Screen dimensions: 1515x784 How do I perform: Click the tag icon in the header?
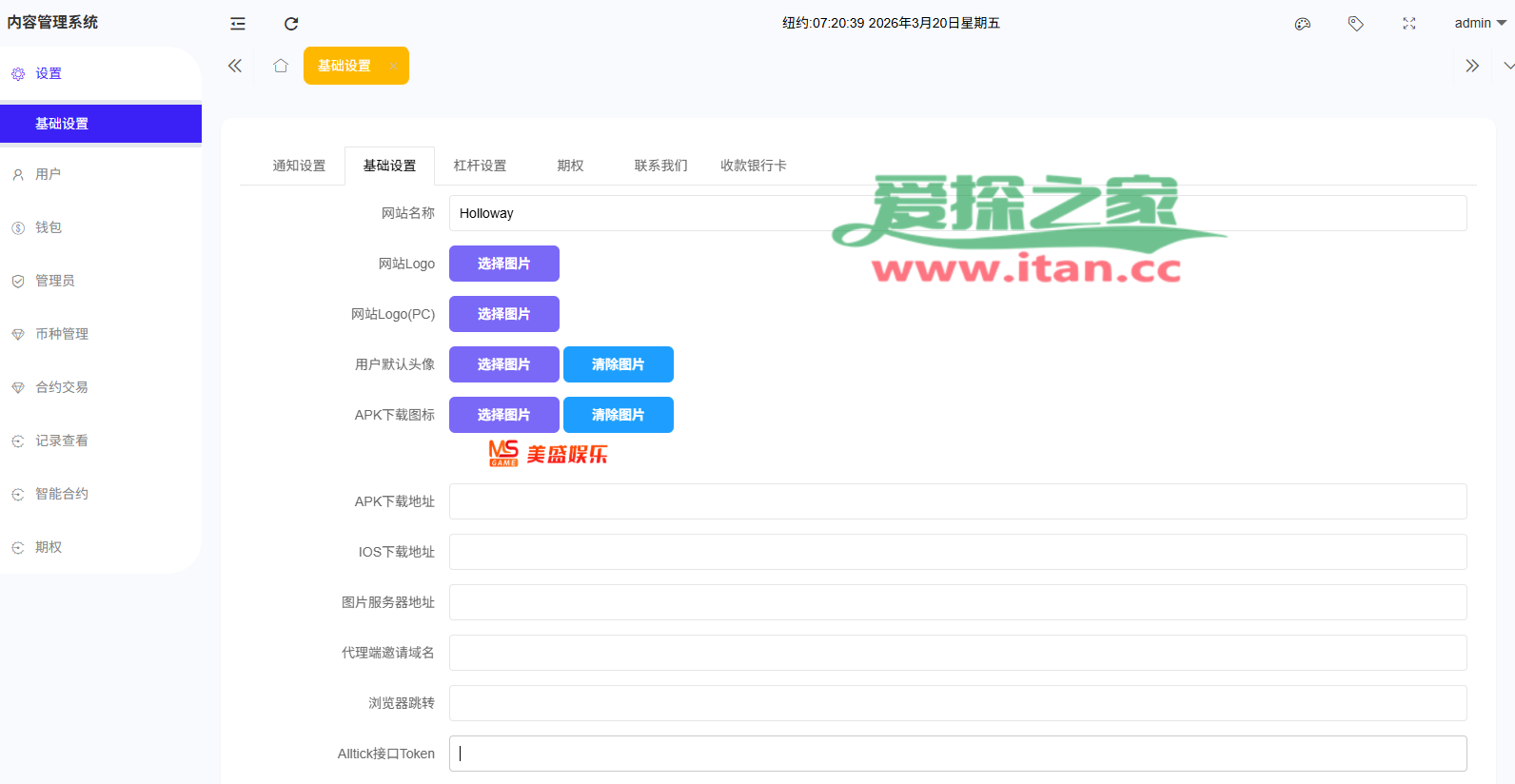click(1356, 24)
